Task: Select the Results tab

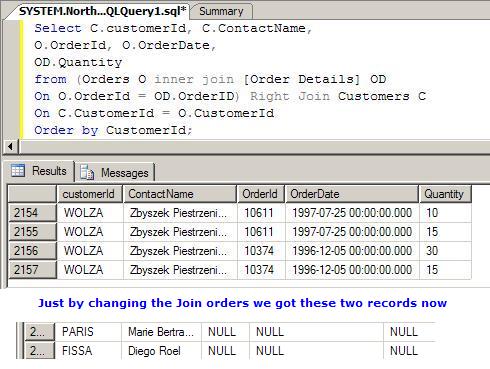Action: [x=39, y=171]
